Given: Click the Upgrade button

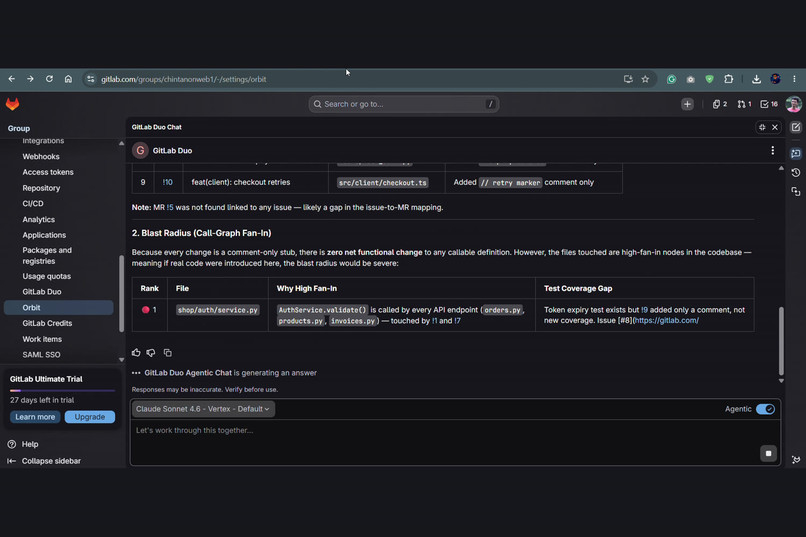Looking at the screenshot, I should tap(89, 417).
